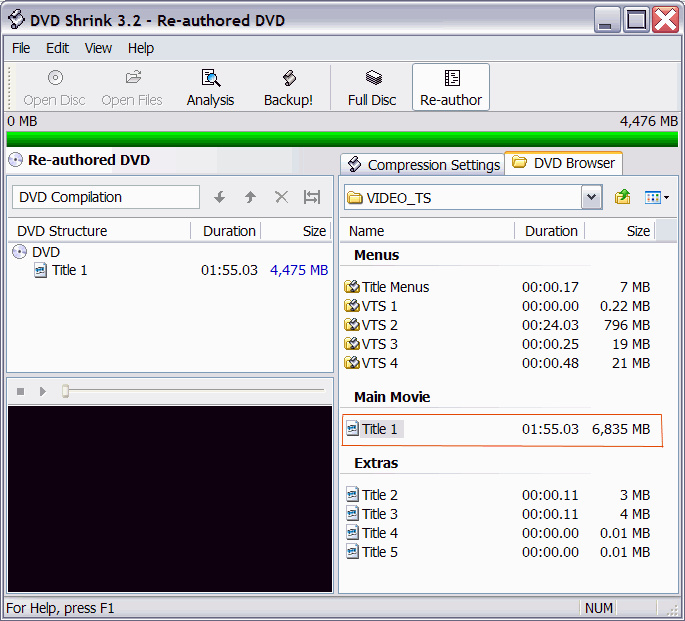Screen dimensions: 685x621
Task: Click the stop playback button
Action: 20,391
